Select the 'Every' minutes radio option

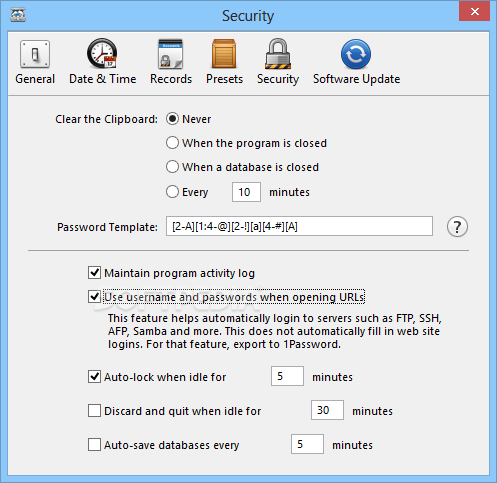172,192
